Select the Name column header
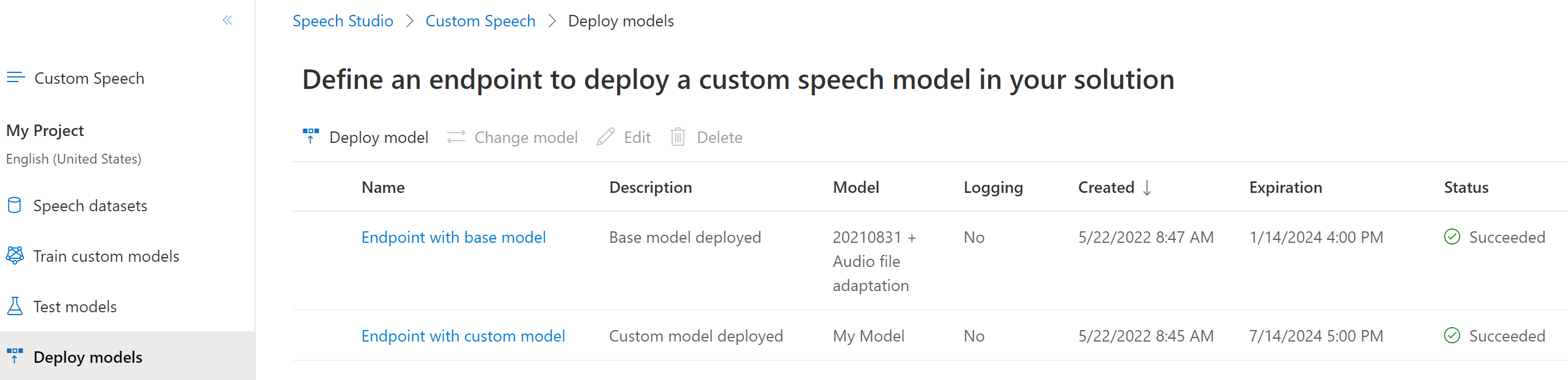 383,188
